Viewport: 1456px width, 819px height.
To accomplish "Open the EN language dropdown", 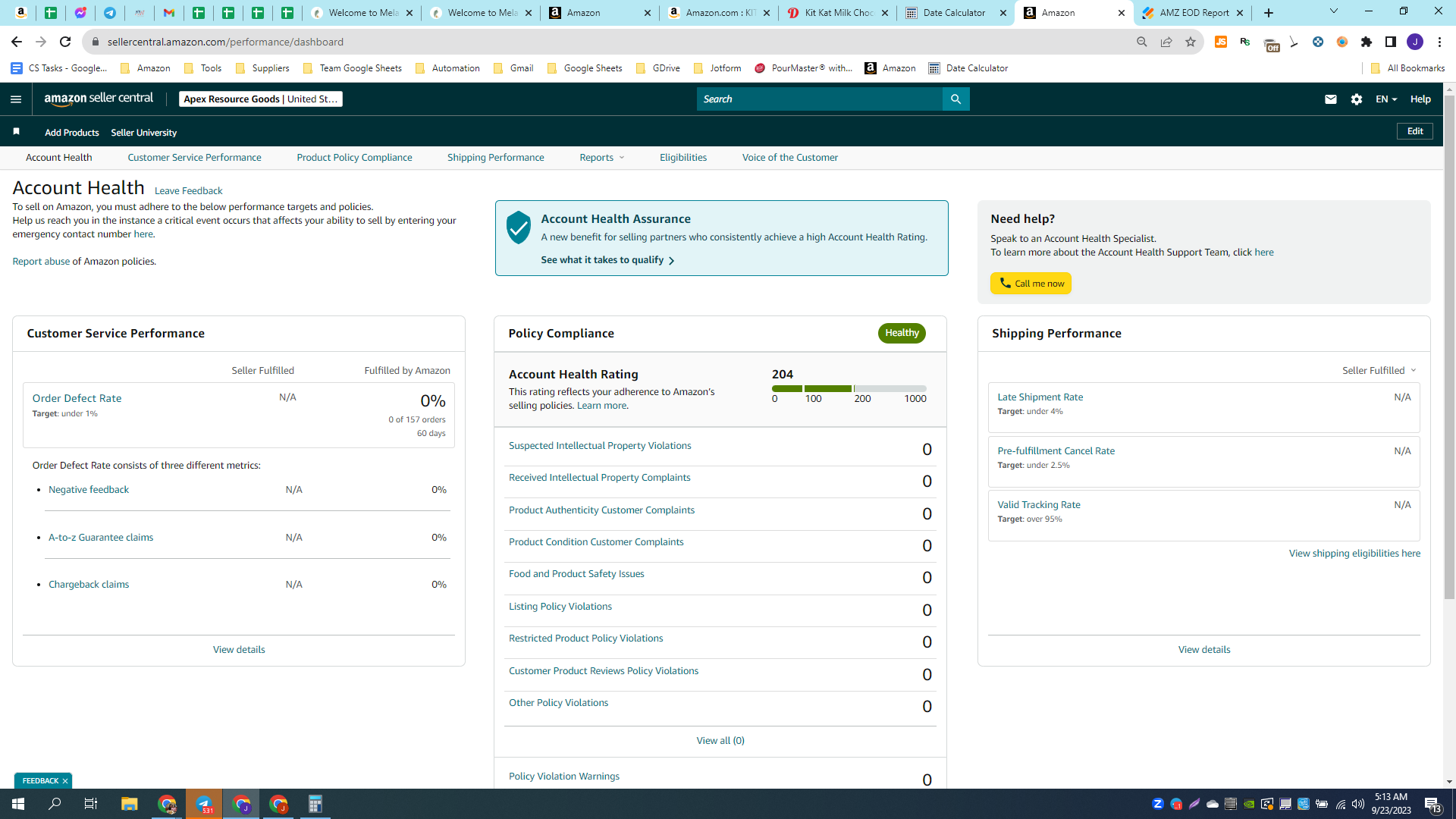I will (1386, 99).
